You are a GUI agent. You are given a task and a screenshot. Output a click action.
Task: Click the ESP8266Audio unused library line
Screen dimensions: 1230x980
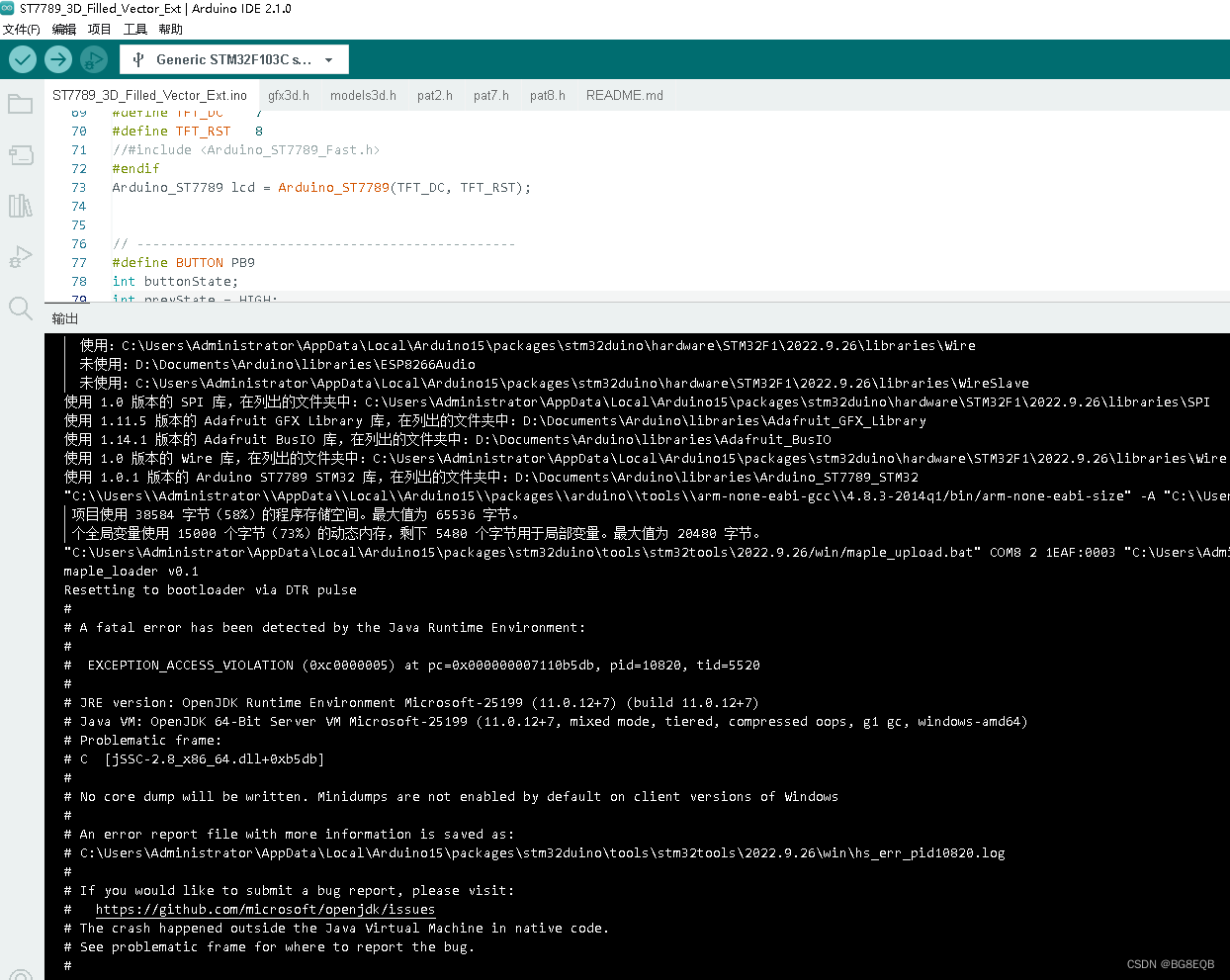(x=278, y=365)
